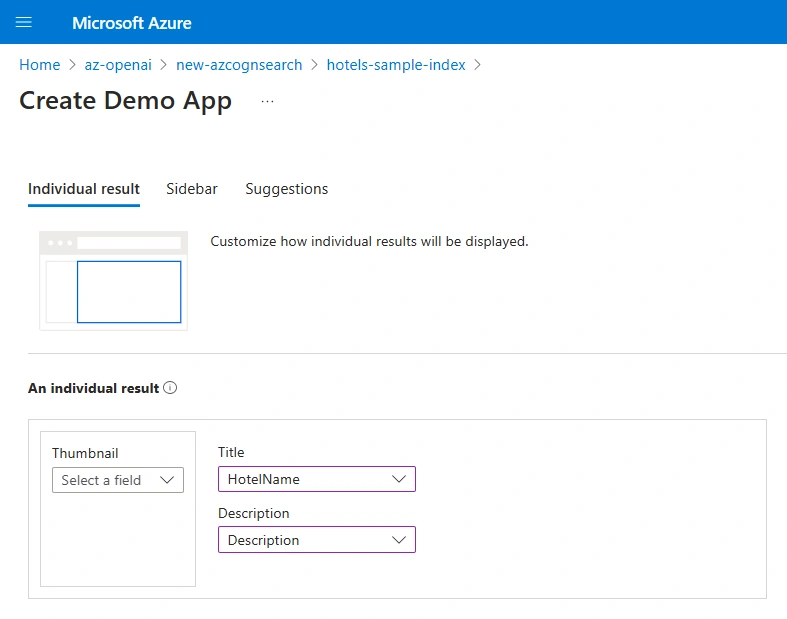Click the Create Demo App heading
This screenshot has width=787, height=619.
(125, 100)
